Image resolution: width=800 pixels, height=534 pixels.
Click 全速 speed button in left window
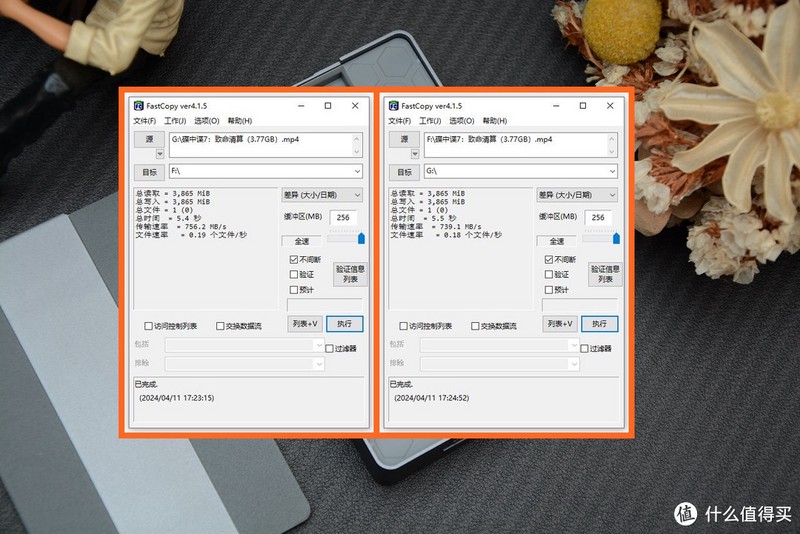point(302,241)
